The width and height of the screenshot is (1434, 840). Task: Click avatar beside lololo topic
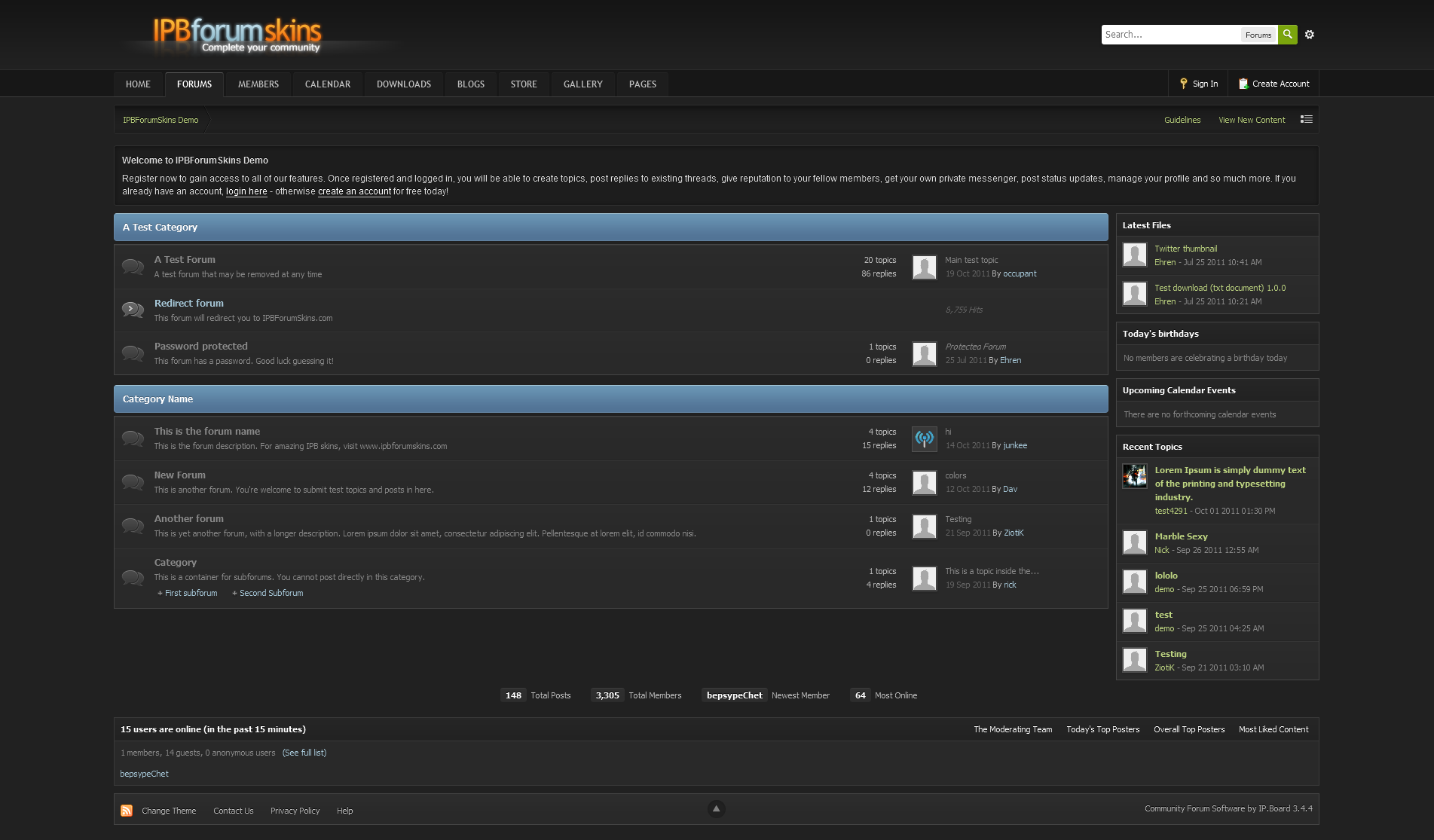pyautogui.click(x=1135, y=582)
